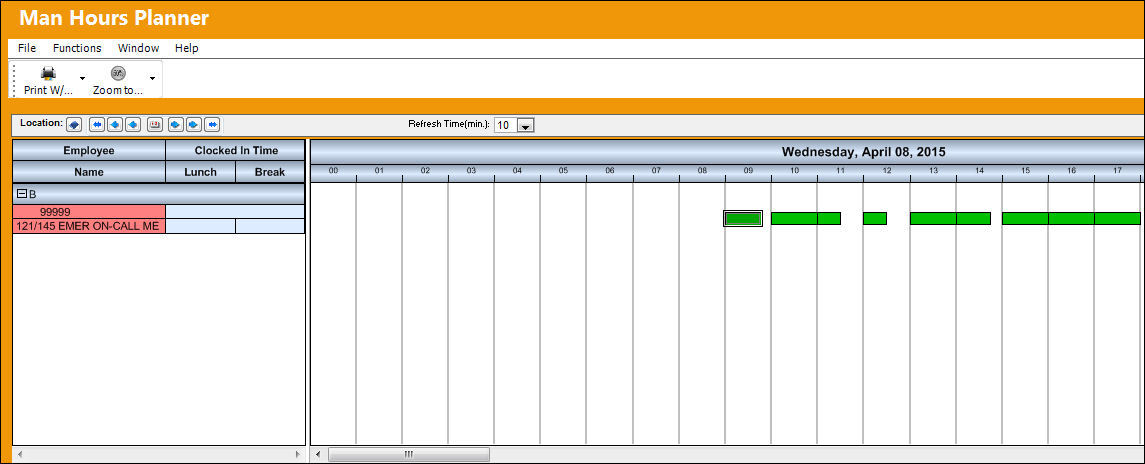The height and width of the screenshot is (464, 1145).
Task: Click the single left arrow right after double-left arrow
Action: click(x=115, y=125)
